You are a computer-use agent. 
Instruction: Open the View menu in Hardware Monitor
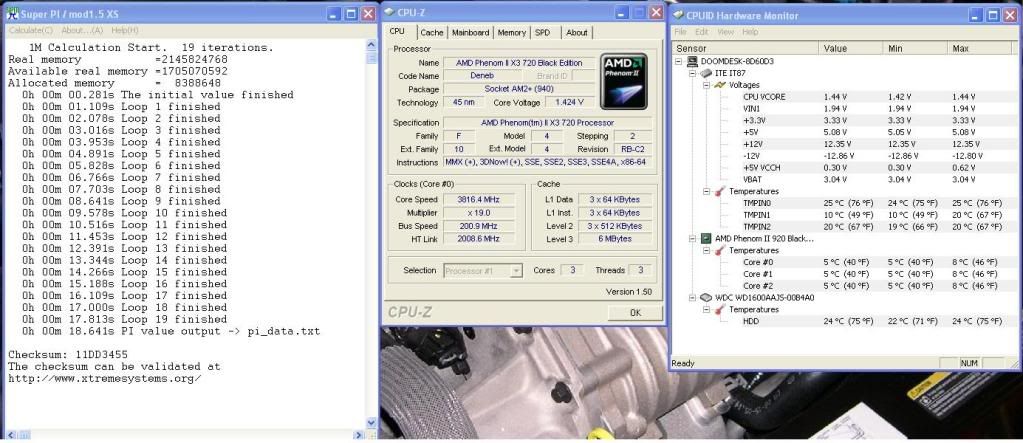click(724, 32)
